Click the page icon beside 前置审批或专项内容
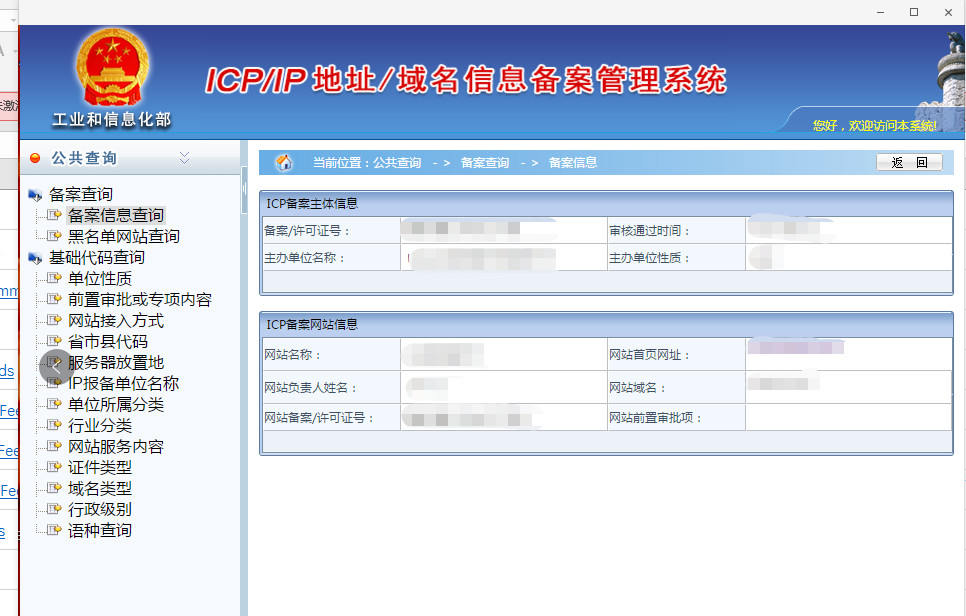This screenshot has height=616, width=966. click(x=54, y=299)
